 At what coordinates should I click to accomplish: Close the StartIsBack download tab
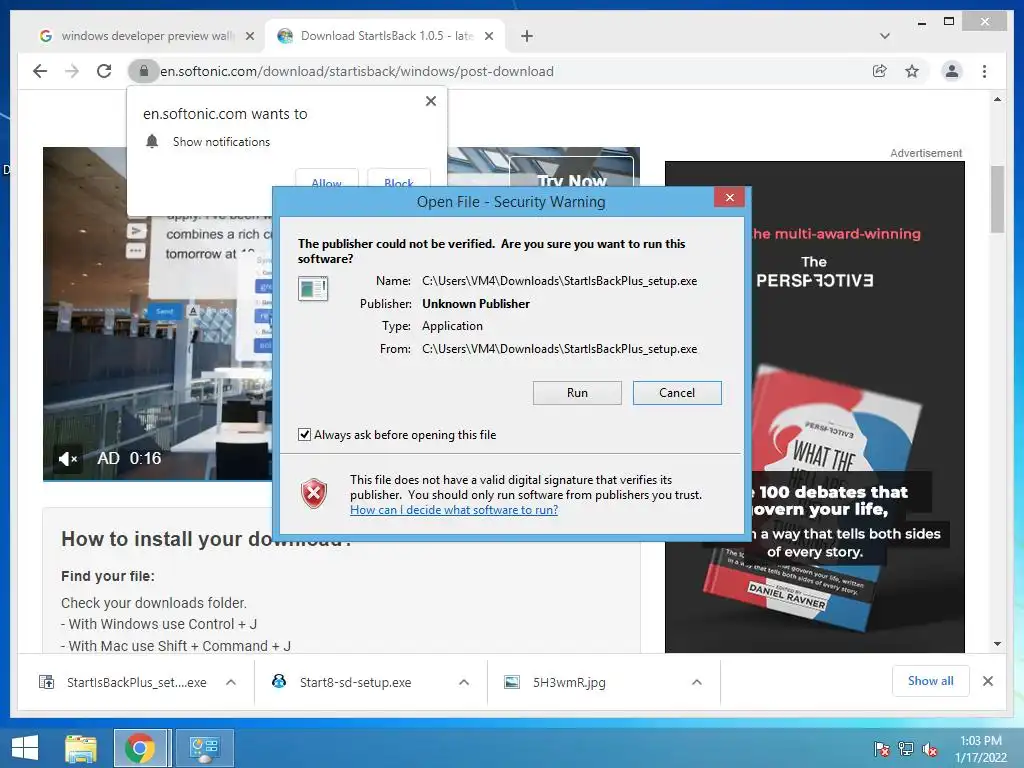tap(488, 36)
